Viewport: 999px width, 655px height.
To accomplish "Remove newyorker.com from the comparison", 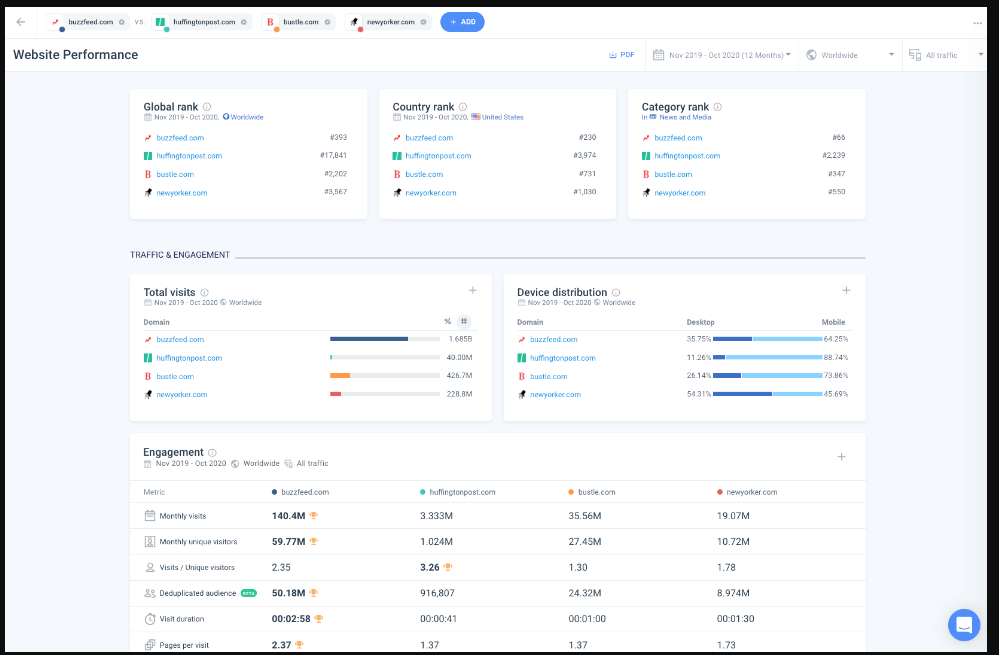I will pyautogui.click(x=424, y=21).
